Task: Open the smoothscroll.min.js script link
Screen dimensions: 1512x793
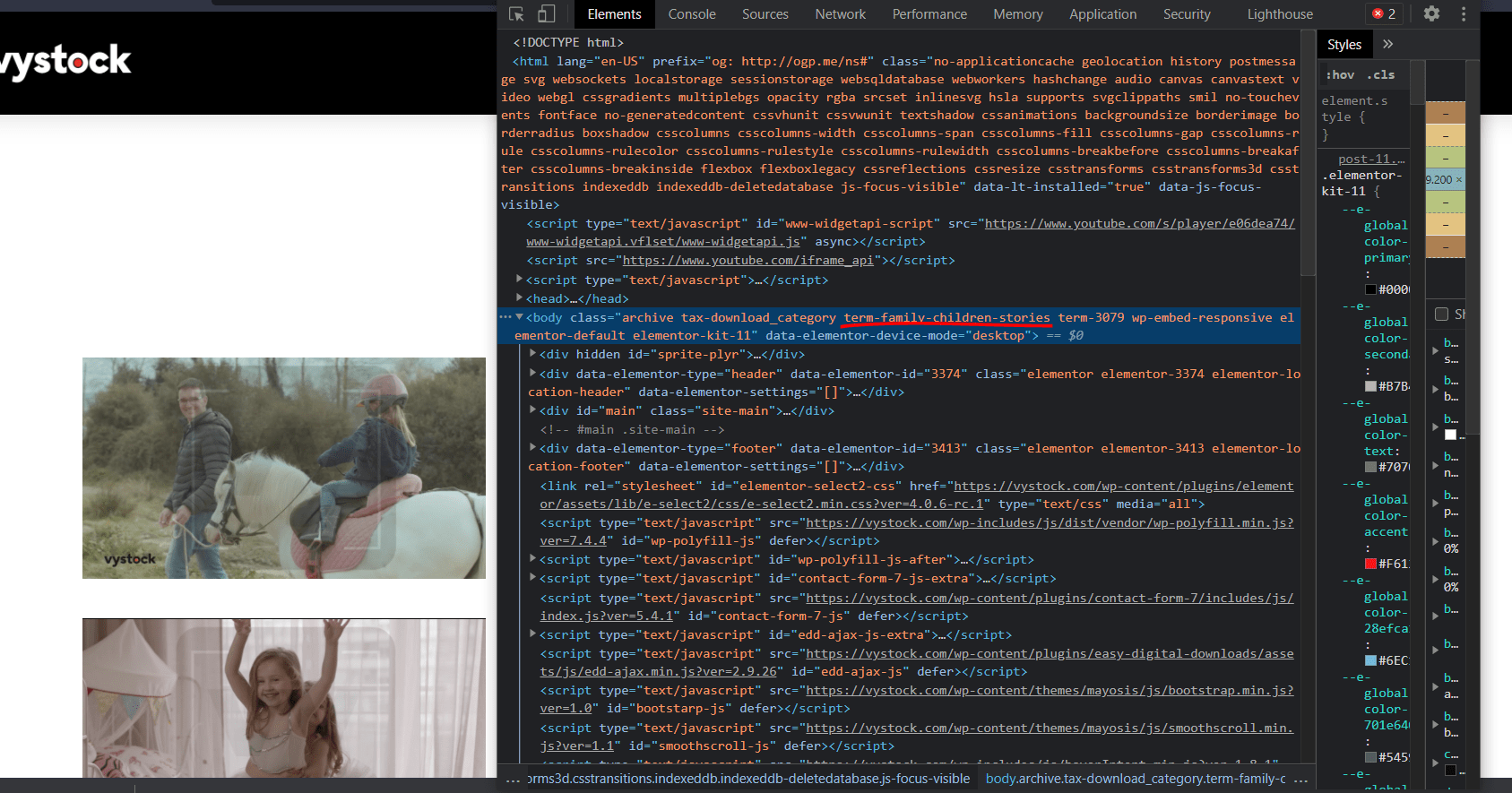Action: [x=917, y=737]
